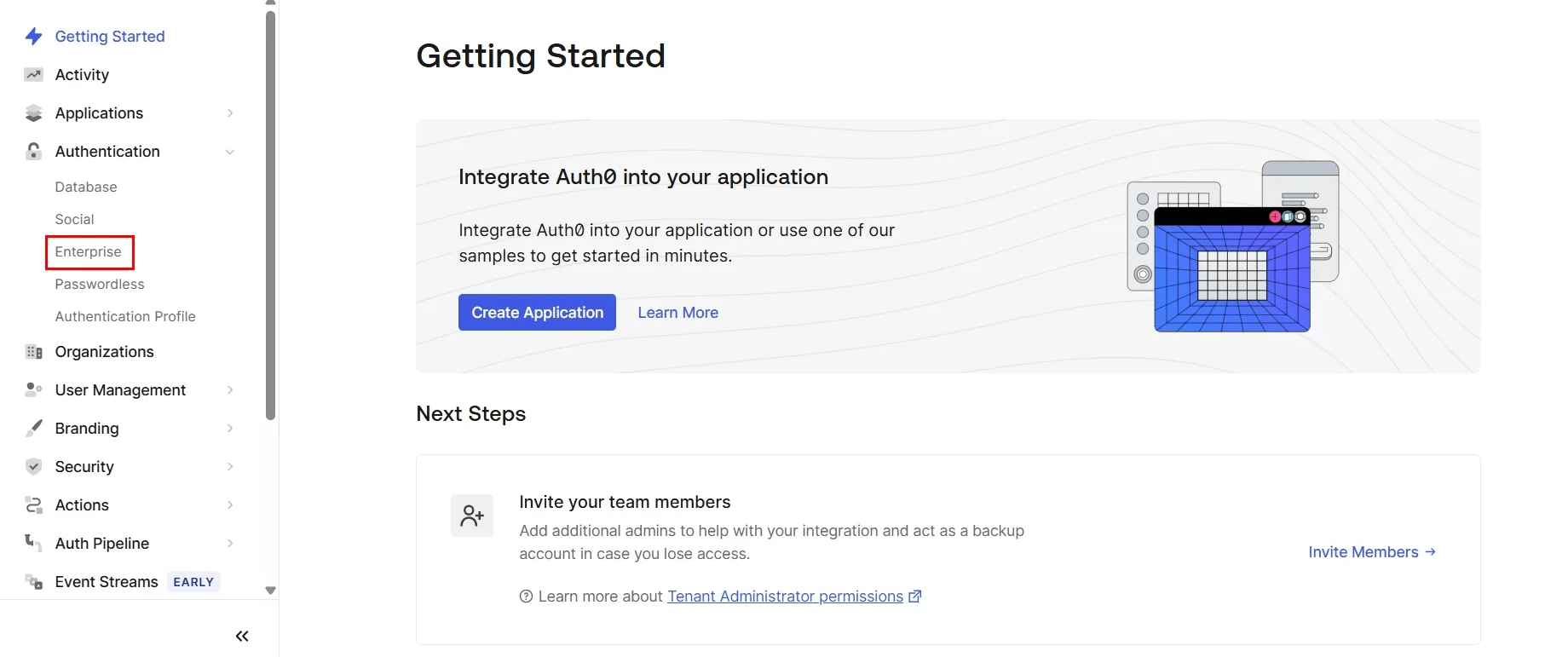
Task: Open the Enterprise connections page
Action: (x=89, y=251)
